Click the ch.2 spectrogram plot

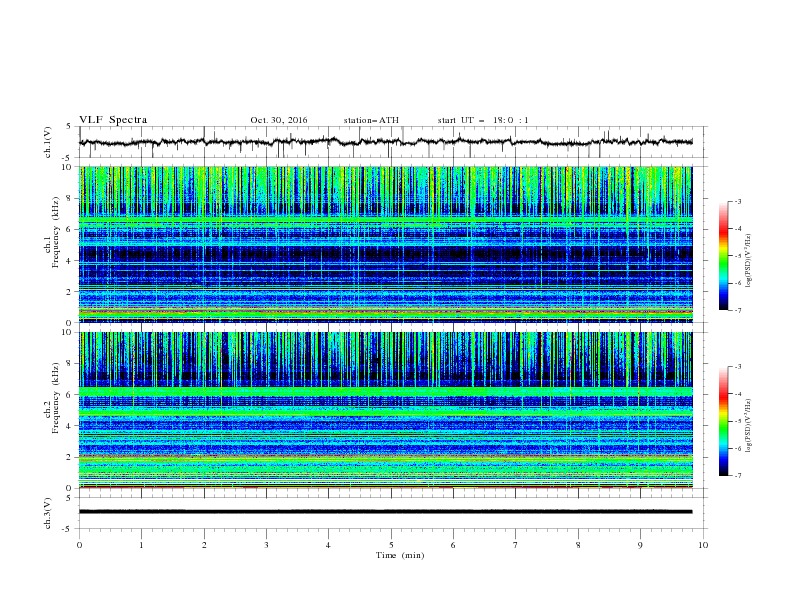[386, 410]
